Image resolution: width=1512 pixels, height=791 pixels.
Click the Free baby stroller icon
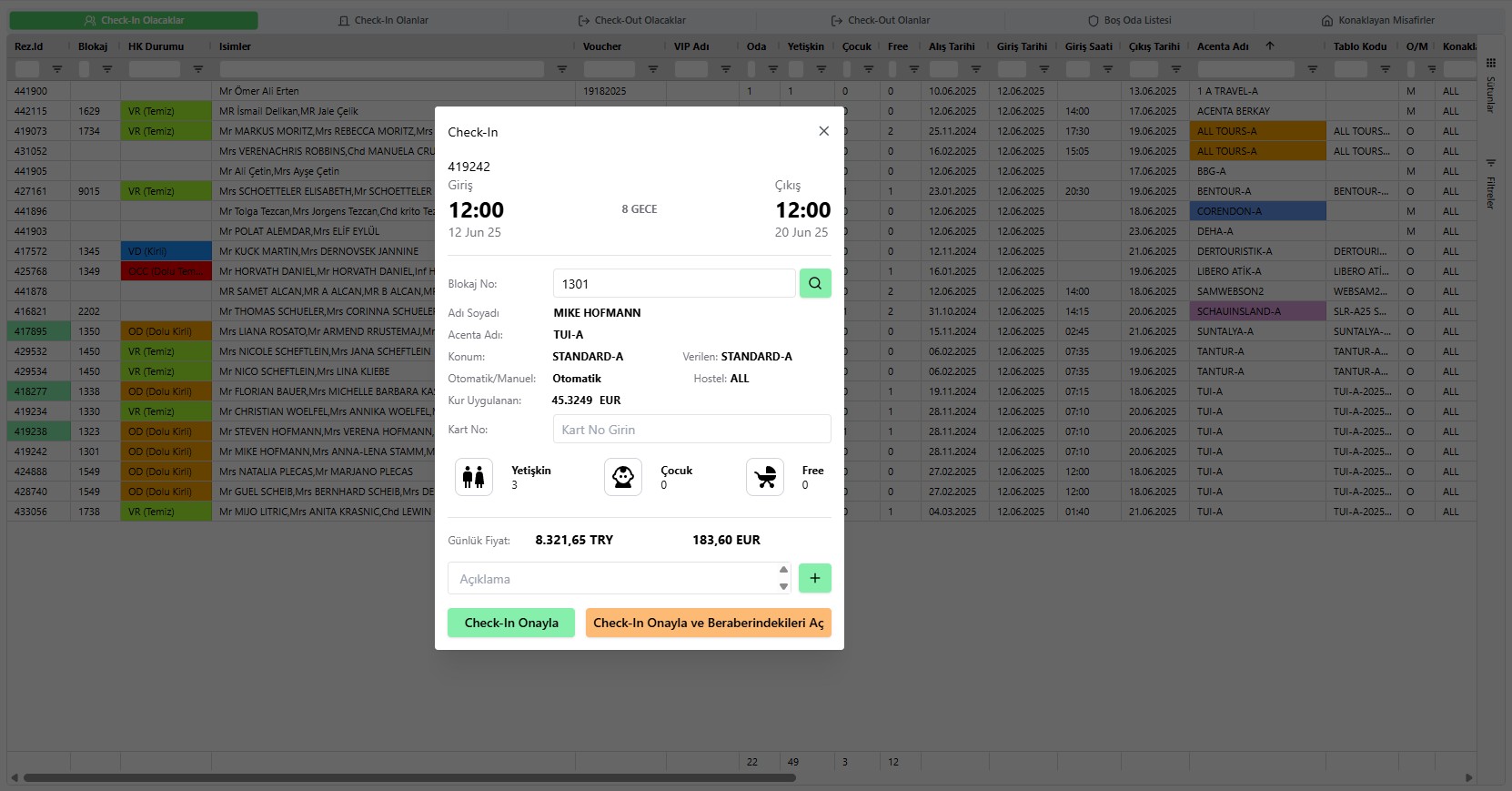[x=765, y=477]
